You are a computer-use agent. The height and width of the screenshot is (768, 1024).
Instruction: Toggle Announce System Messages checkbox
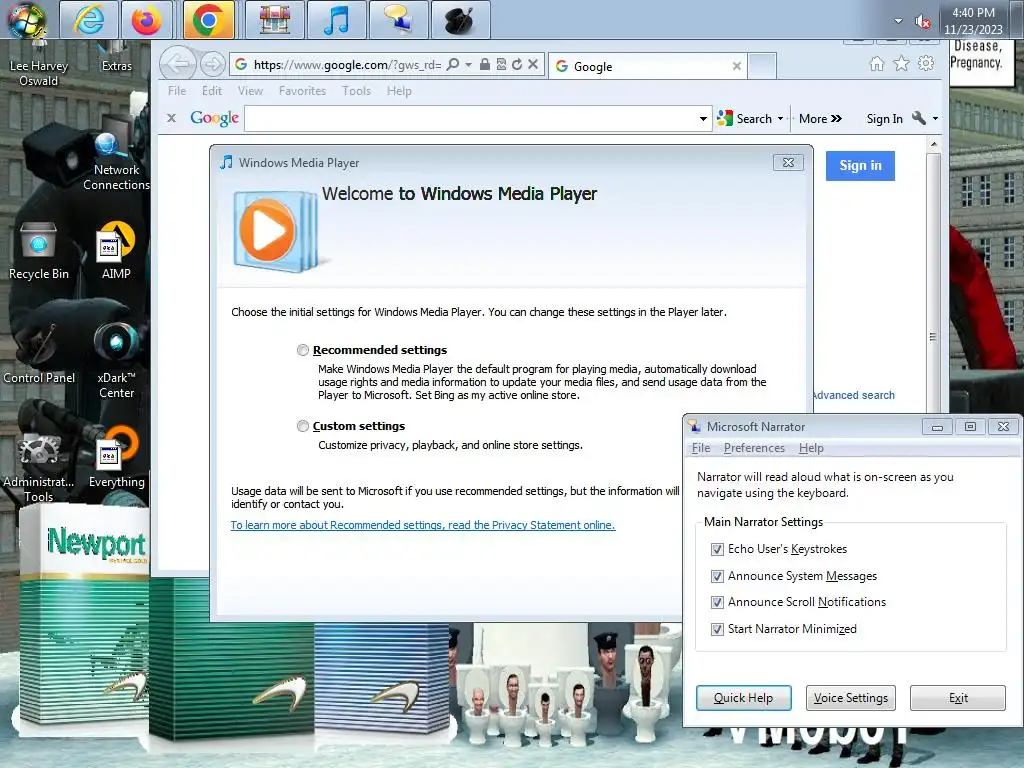click(x=717, y=576)
